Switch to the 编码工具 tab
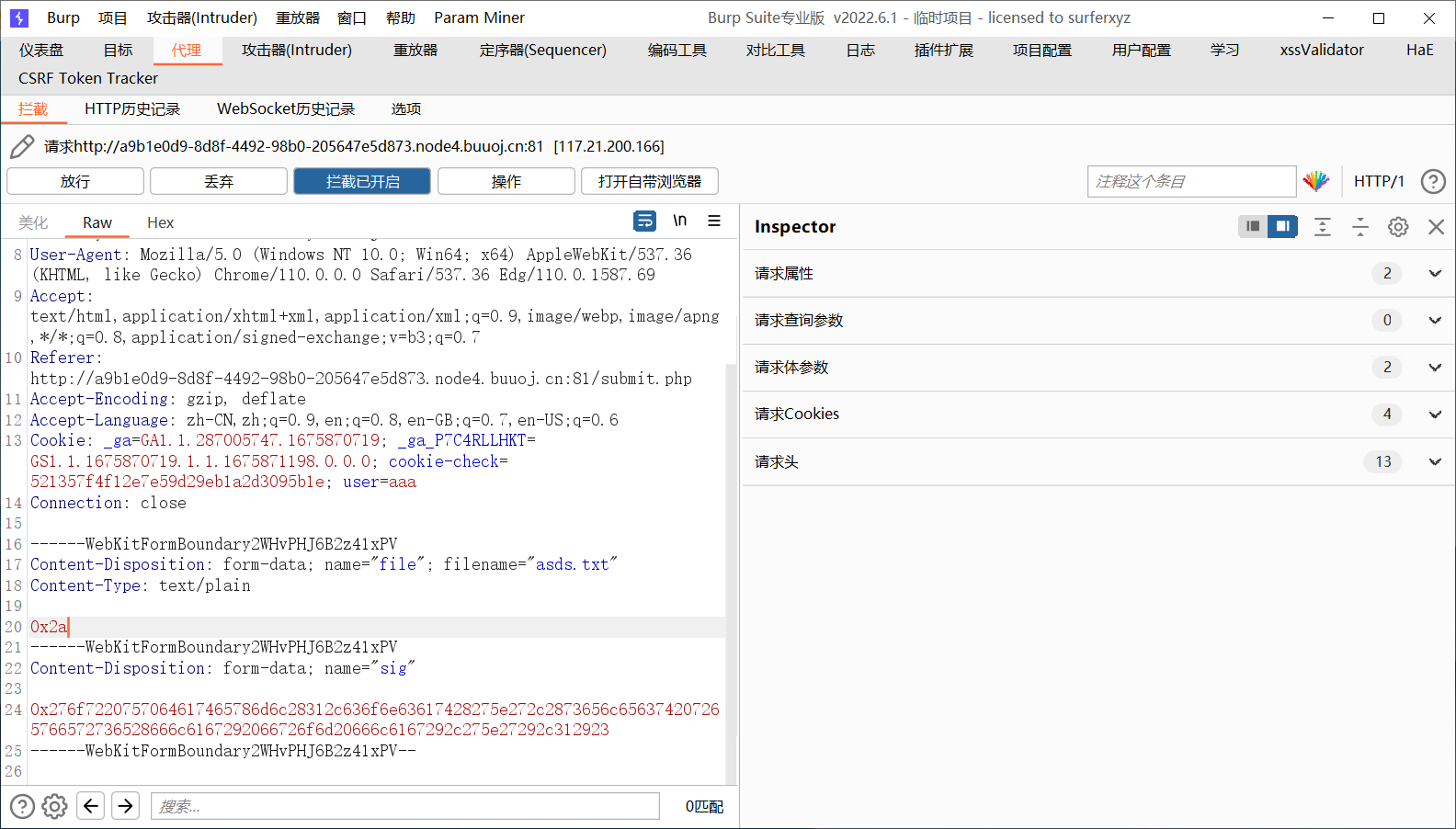Screen dimensions: 1456x829 tap(677, 50)
